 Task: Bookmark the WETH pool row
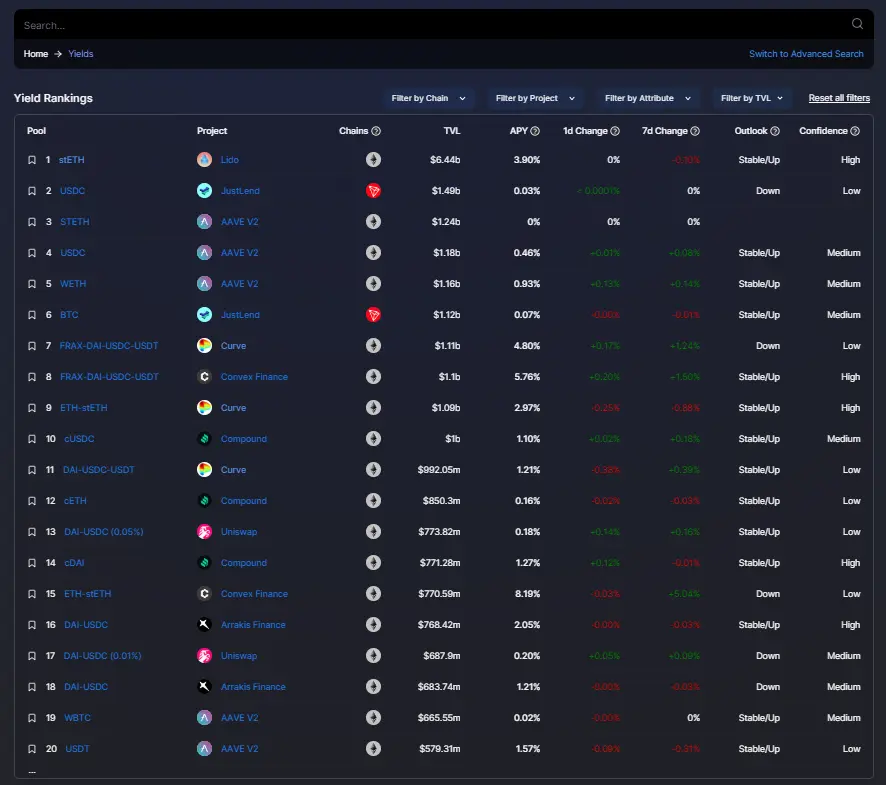tap(32, 284)
